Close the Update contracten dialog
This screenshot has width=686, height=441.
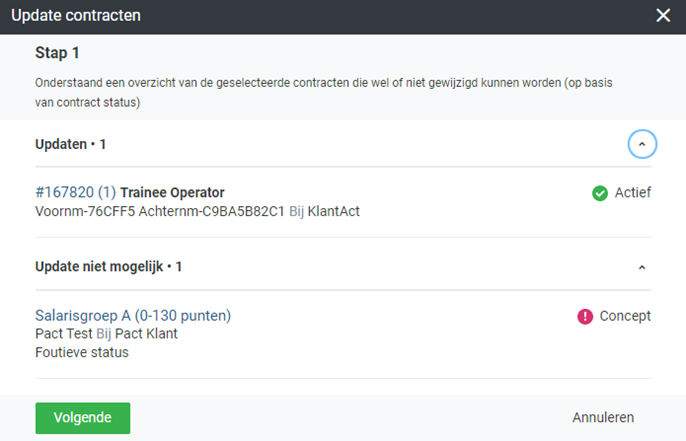(x=662, y=16)
